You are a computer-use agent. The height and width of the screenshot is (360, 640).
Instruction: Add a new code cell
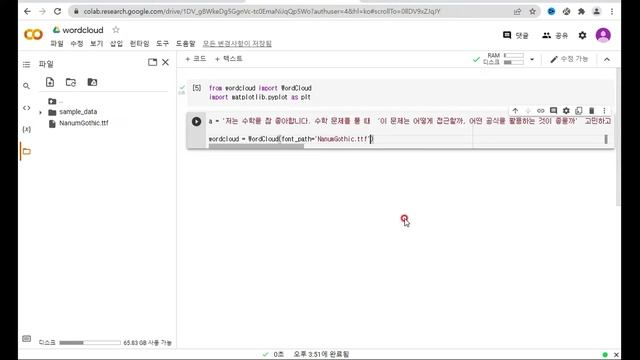(x=196, y=59)
